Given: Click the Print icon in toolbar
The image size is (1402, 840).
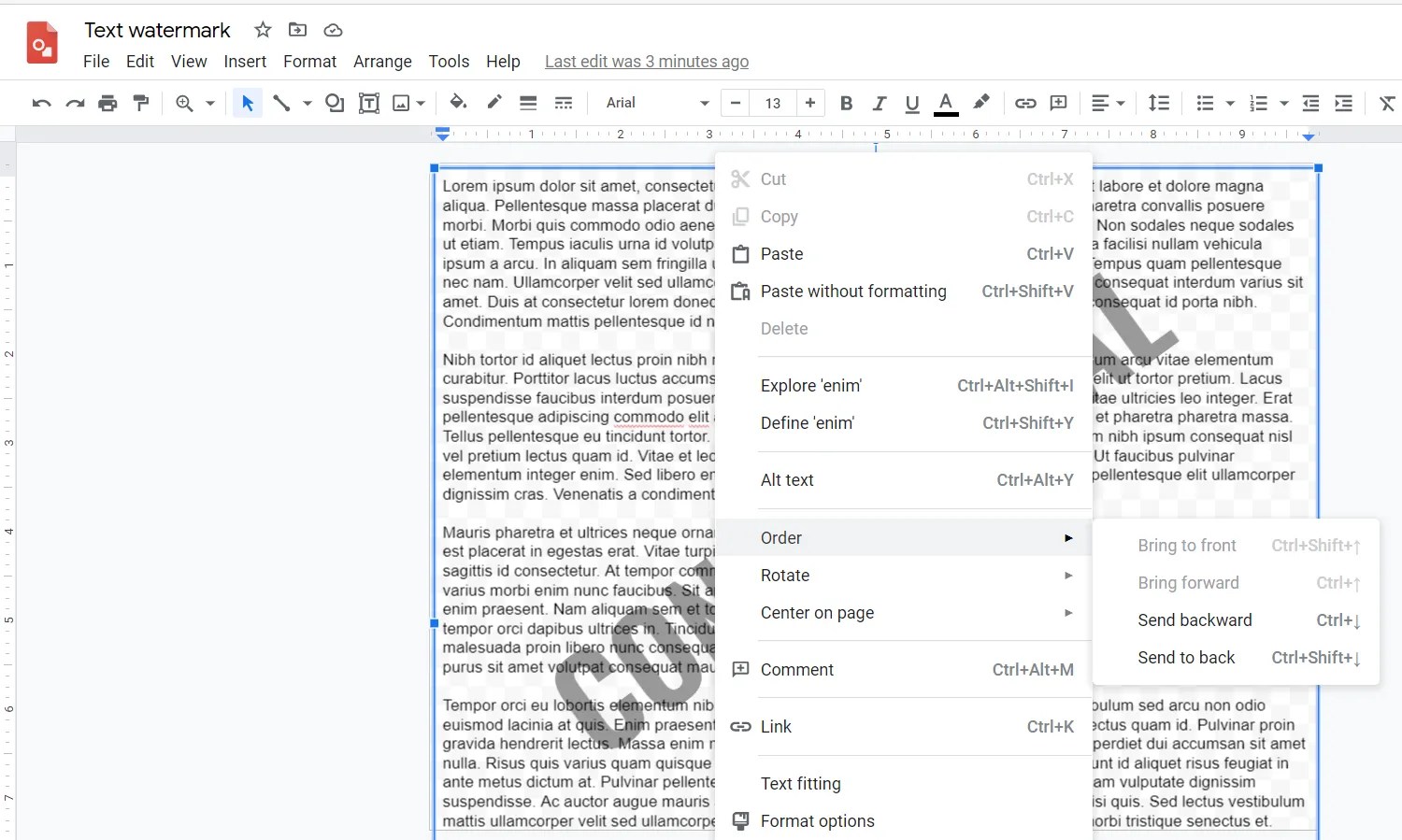Looking at the screenshot, I should 108,103.
